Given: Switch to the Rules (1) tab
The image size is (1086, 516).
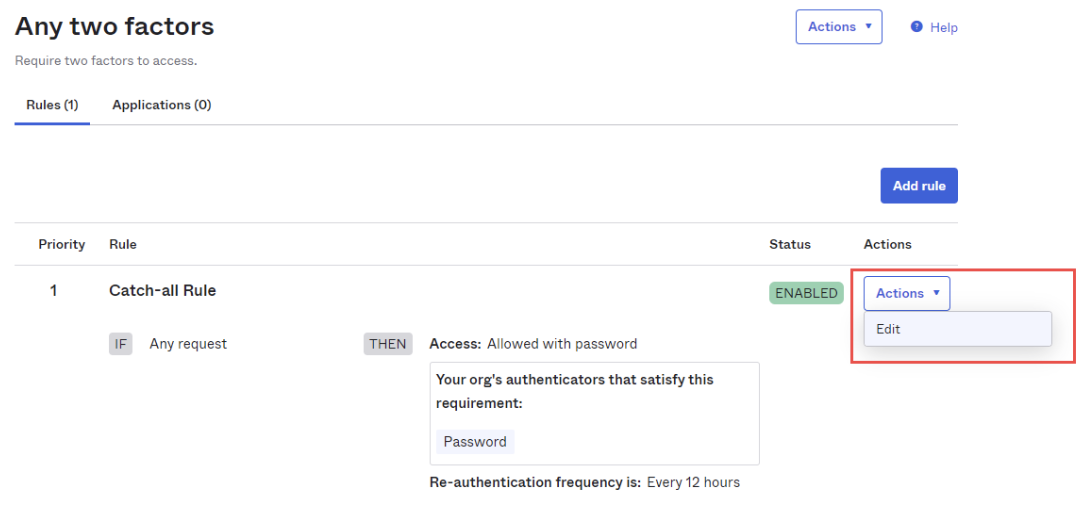Looking at the screenshot, I should coord(52,105).
